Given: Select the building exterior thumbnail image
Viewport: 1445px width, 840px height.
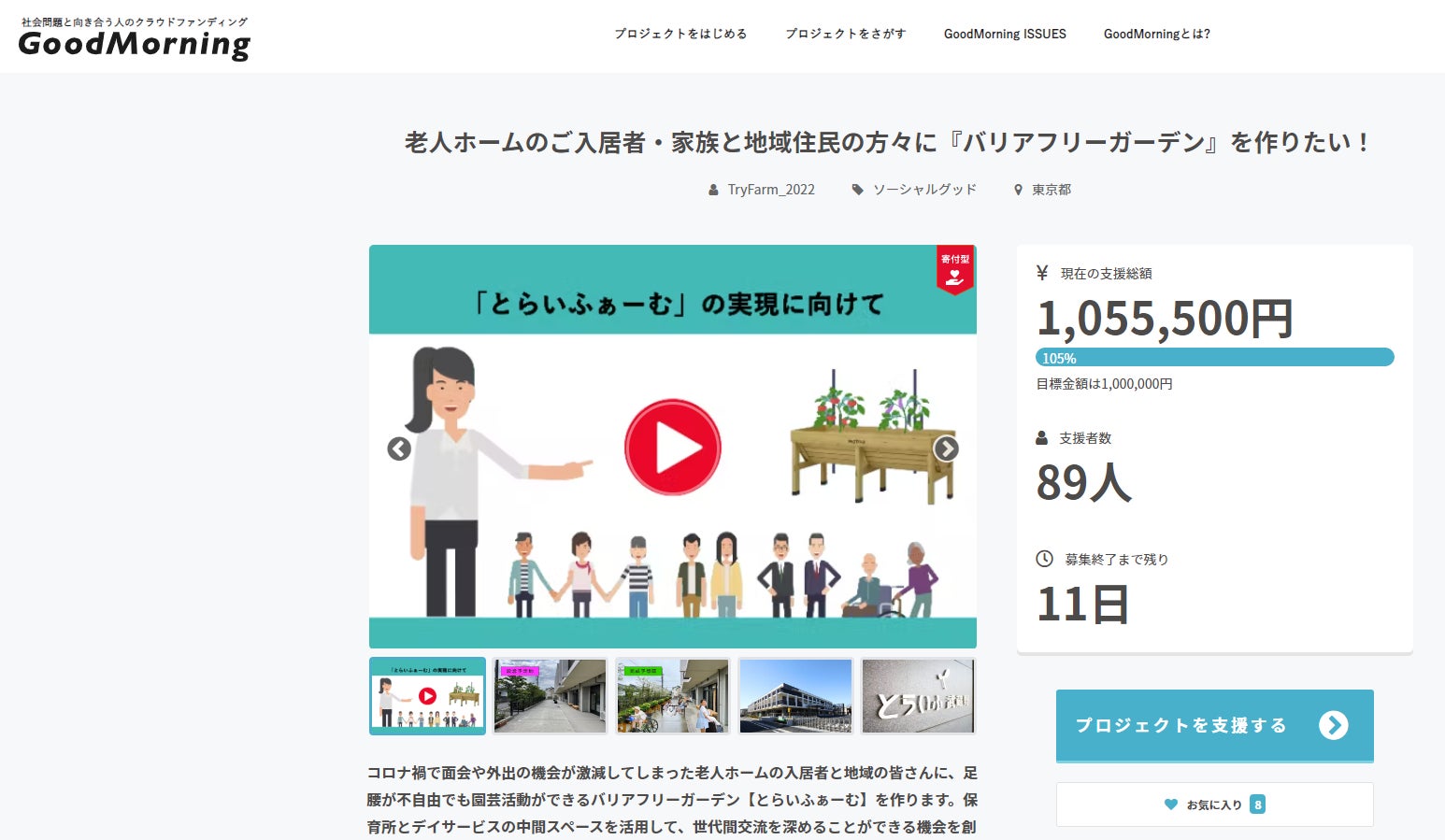Looking at the screenshot, I should pos(795,696).
